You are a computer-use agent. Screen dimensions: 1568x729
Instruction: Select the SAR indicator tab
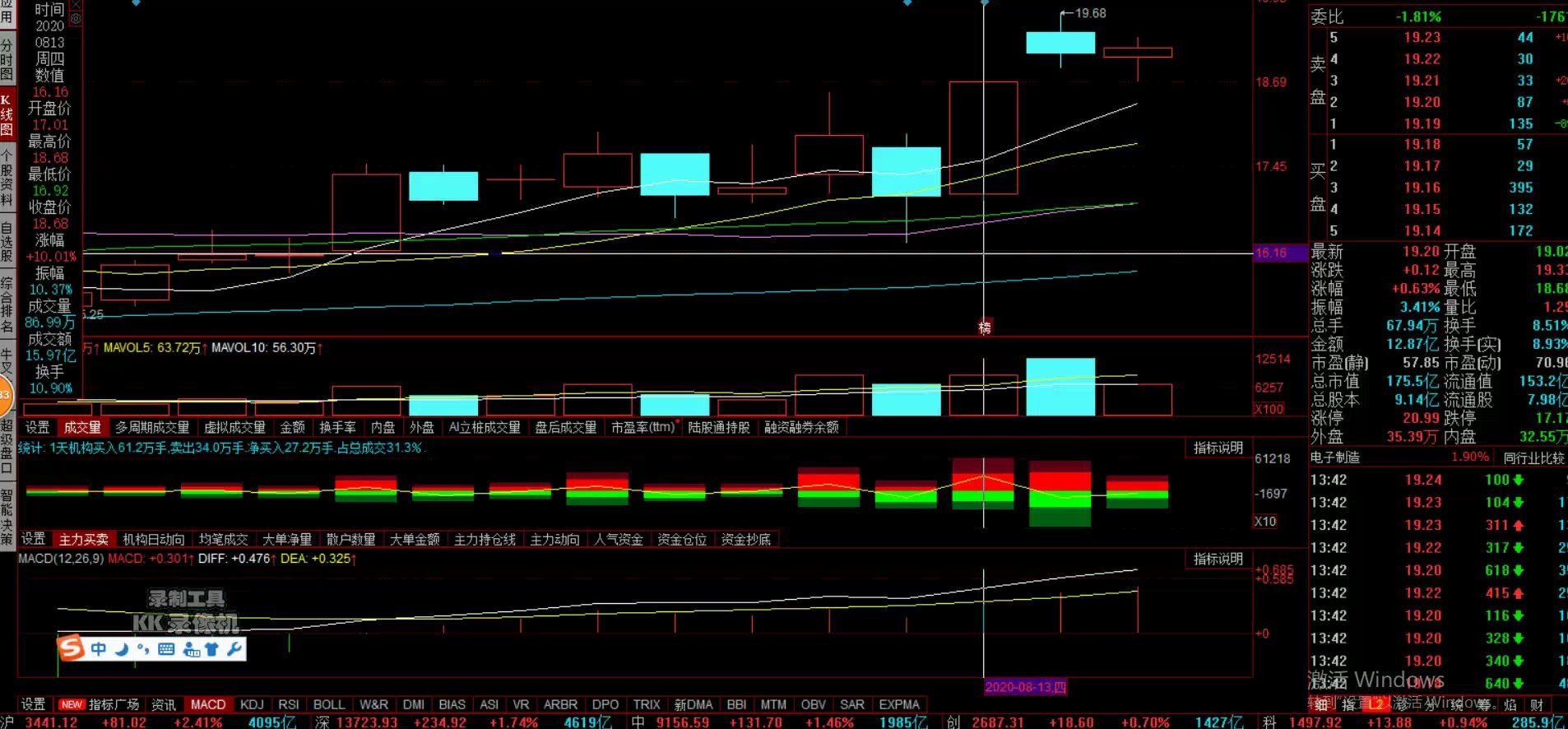click(x=851, y=704)
